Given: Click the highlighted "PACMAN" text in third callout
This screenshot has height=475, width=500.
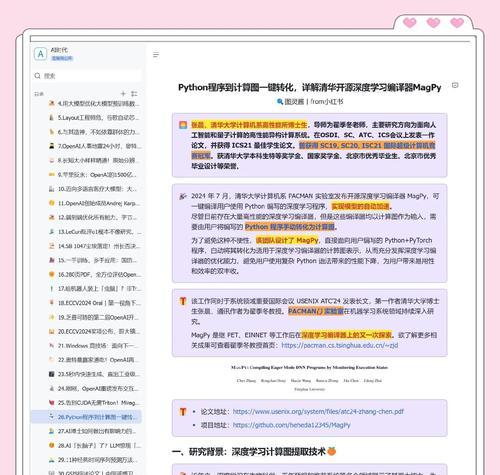Looking at the screenshot, I should tap(316, 311).
